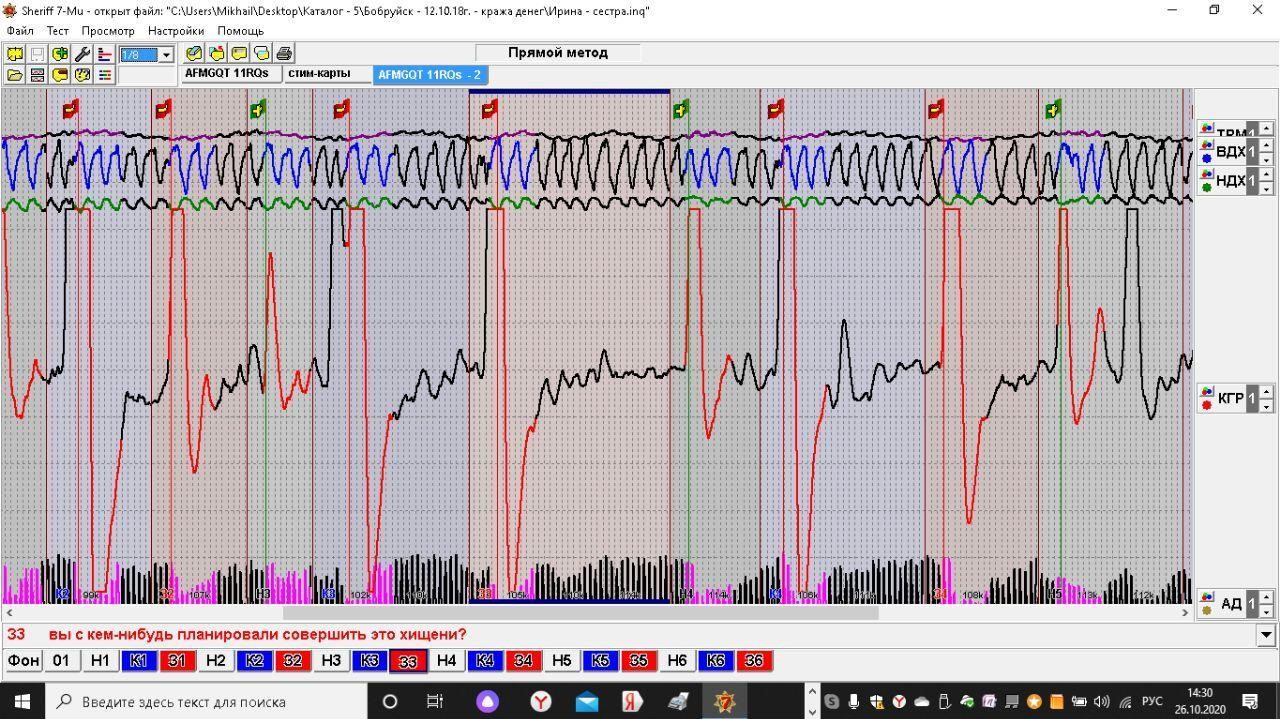Image resolution: width=1280 pixels, height=719 pixels.
Task: Click the plain yellow note toolbar icon
Action: pyautogui.click(x=239, y=53)
